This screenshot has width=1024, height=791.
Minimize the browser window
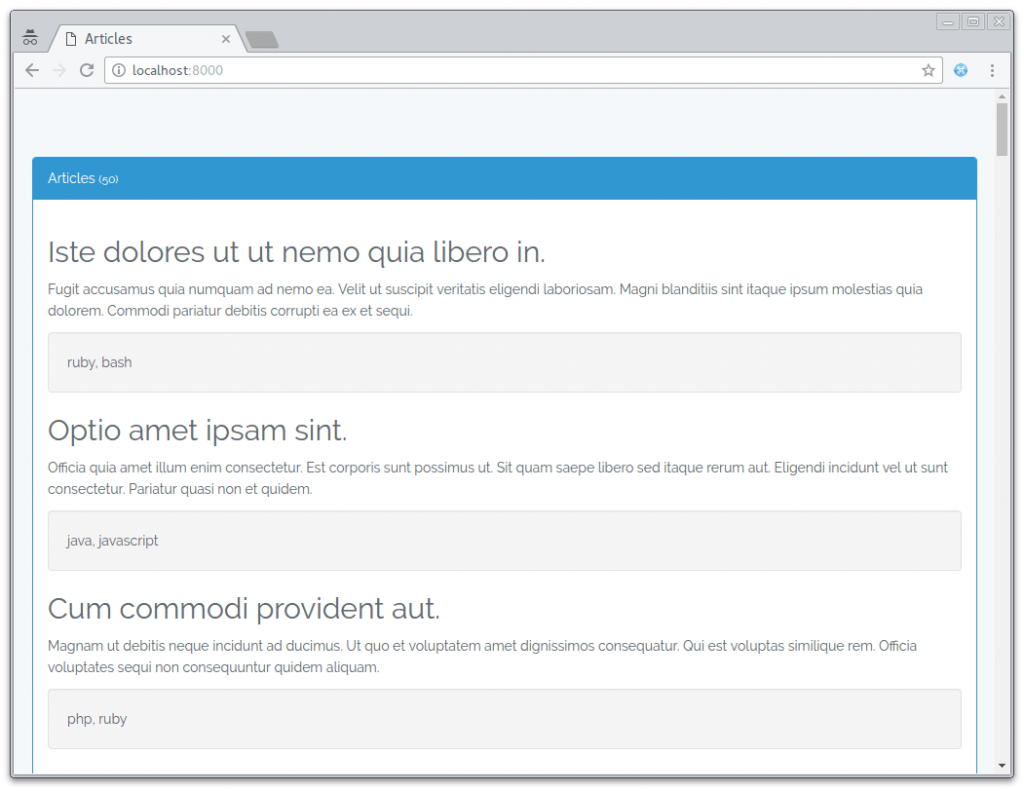(x=948, y=22)
